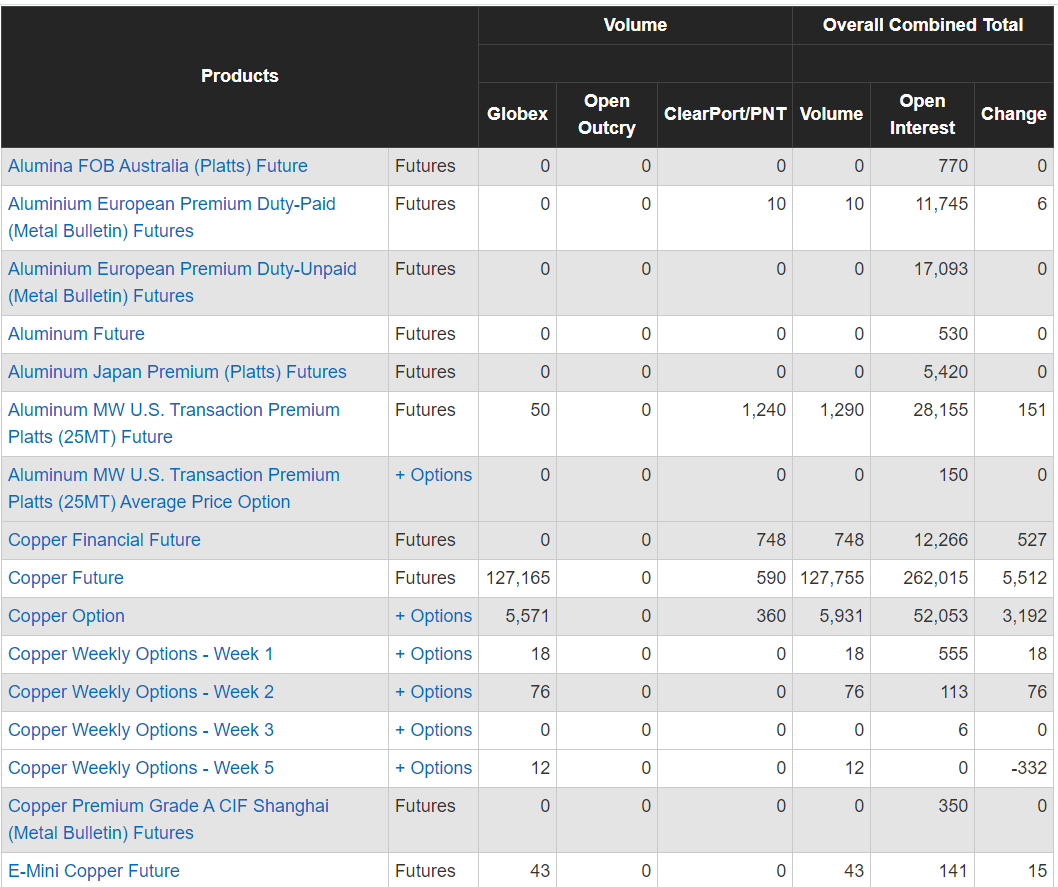Click the 5,420 open interest value
This screenshot has width=1058, height=887.
tap(945, 372)
